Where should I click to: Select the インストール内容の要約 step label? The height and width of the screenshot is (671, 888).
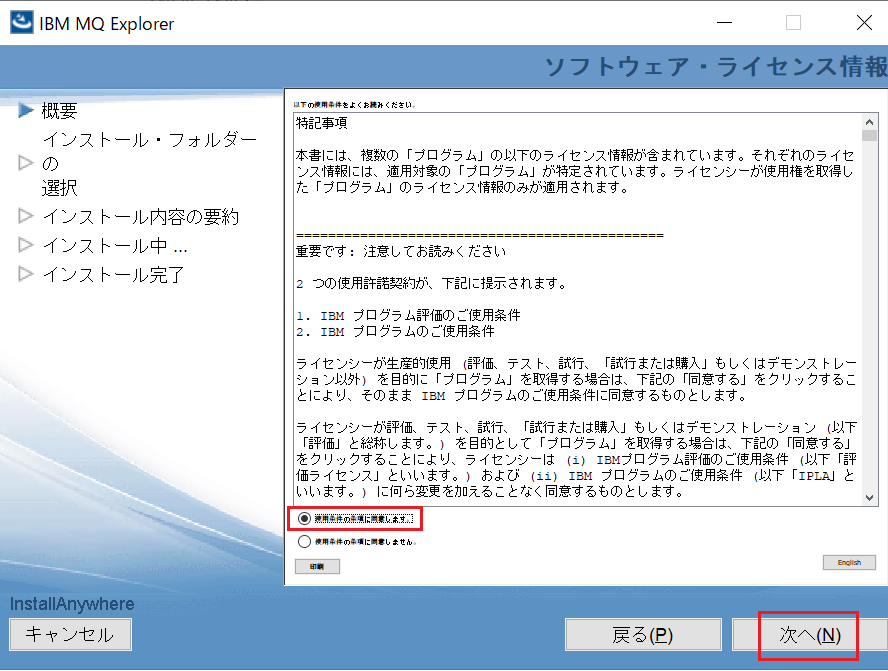[140, 216]
